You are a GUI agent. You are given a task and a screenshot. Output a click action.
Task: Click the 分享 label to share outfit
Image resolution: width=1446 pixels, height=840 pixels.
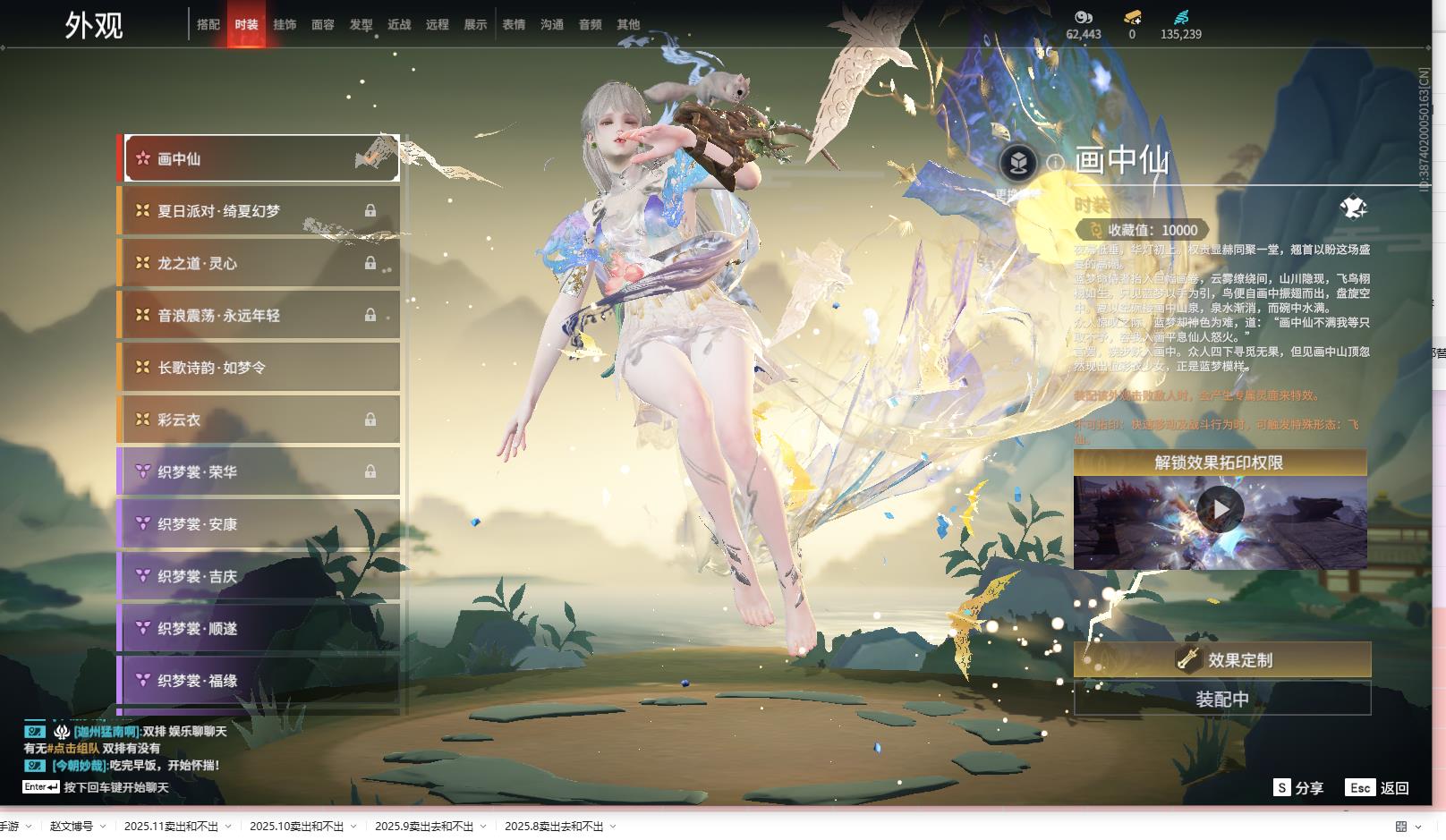coord(1309,788)
